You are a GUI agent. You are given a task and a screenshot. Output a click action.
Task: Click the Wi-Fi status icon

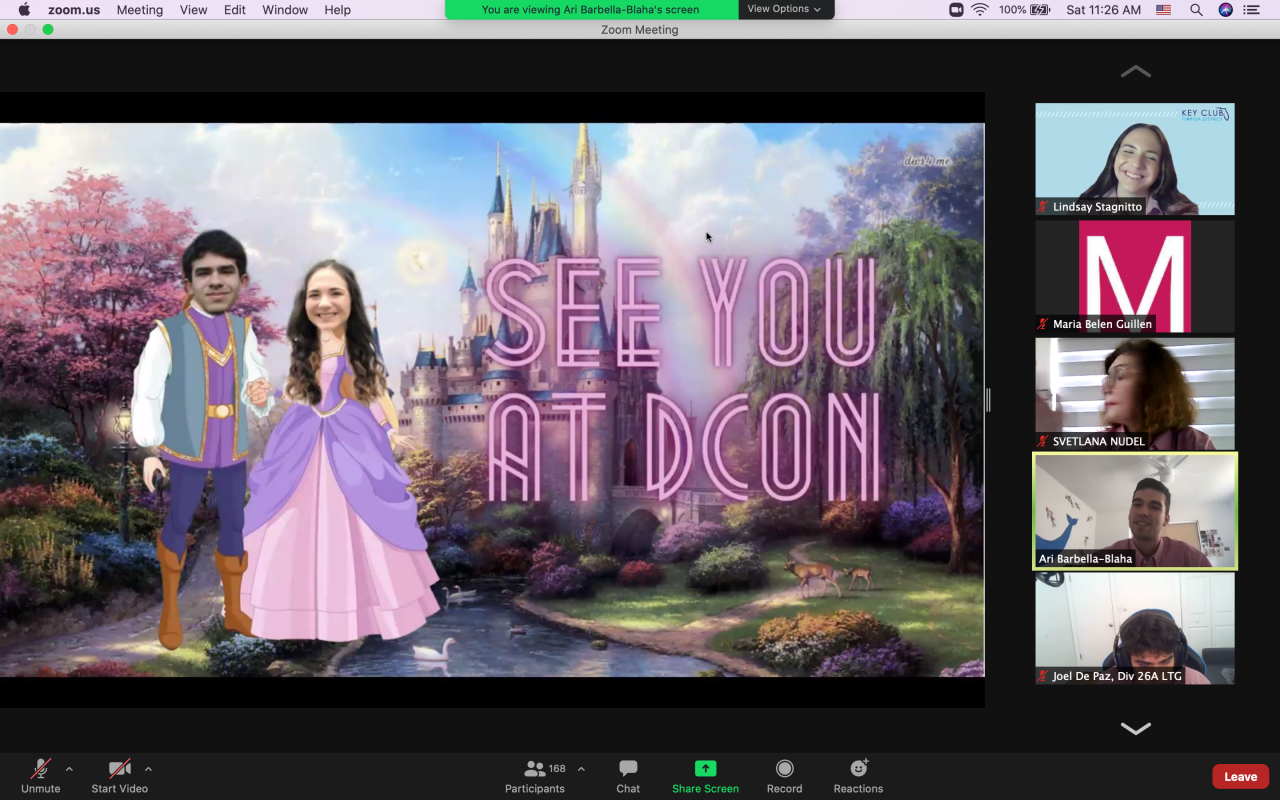980,10
